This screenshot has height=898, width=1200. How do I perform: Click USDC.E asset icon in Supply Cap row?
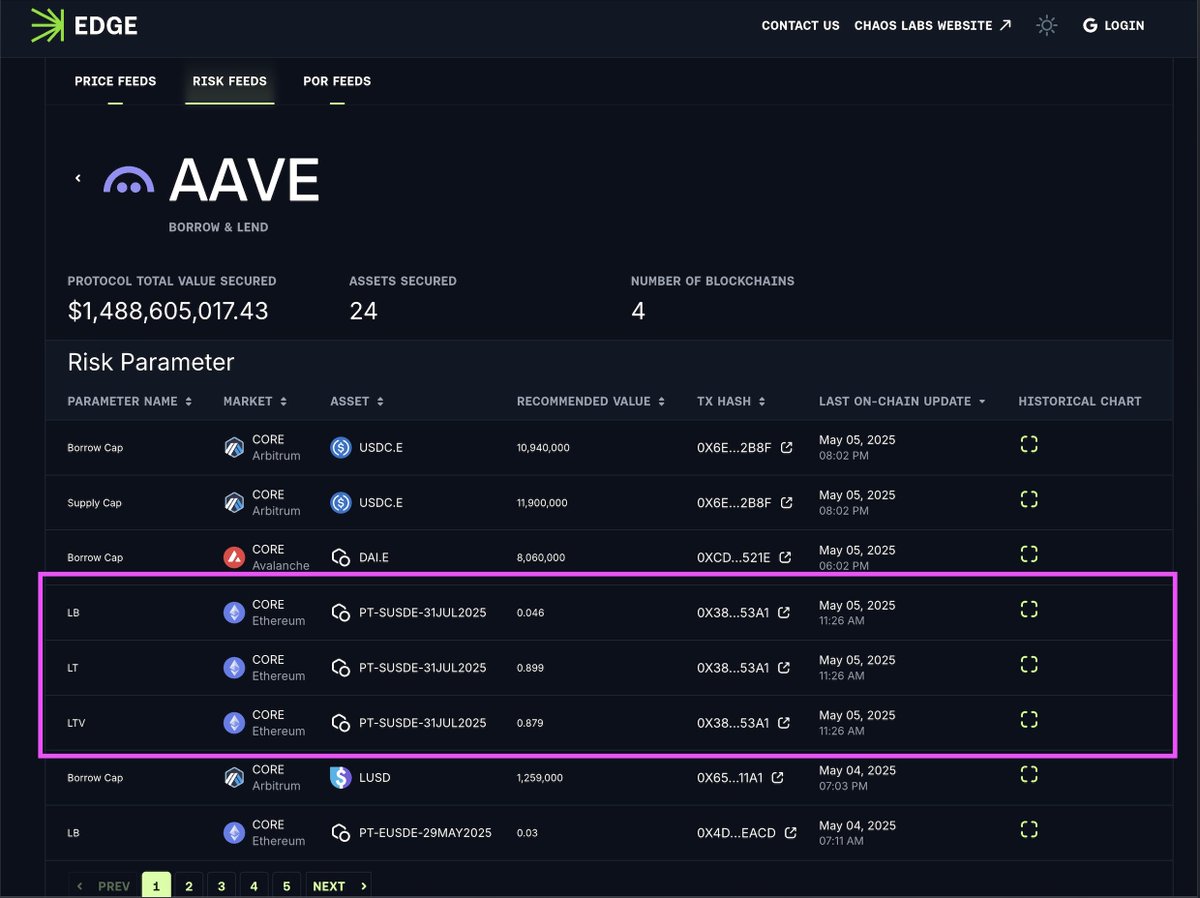341,503
